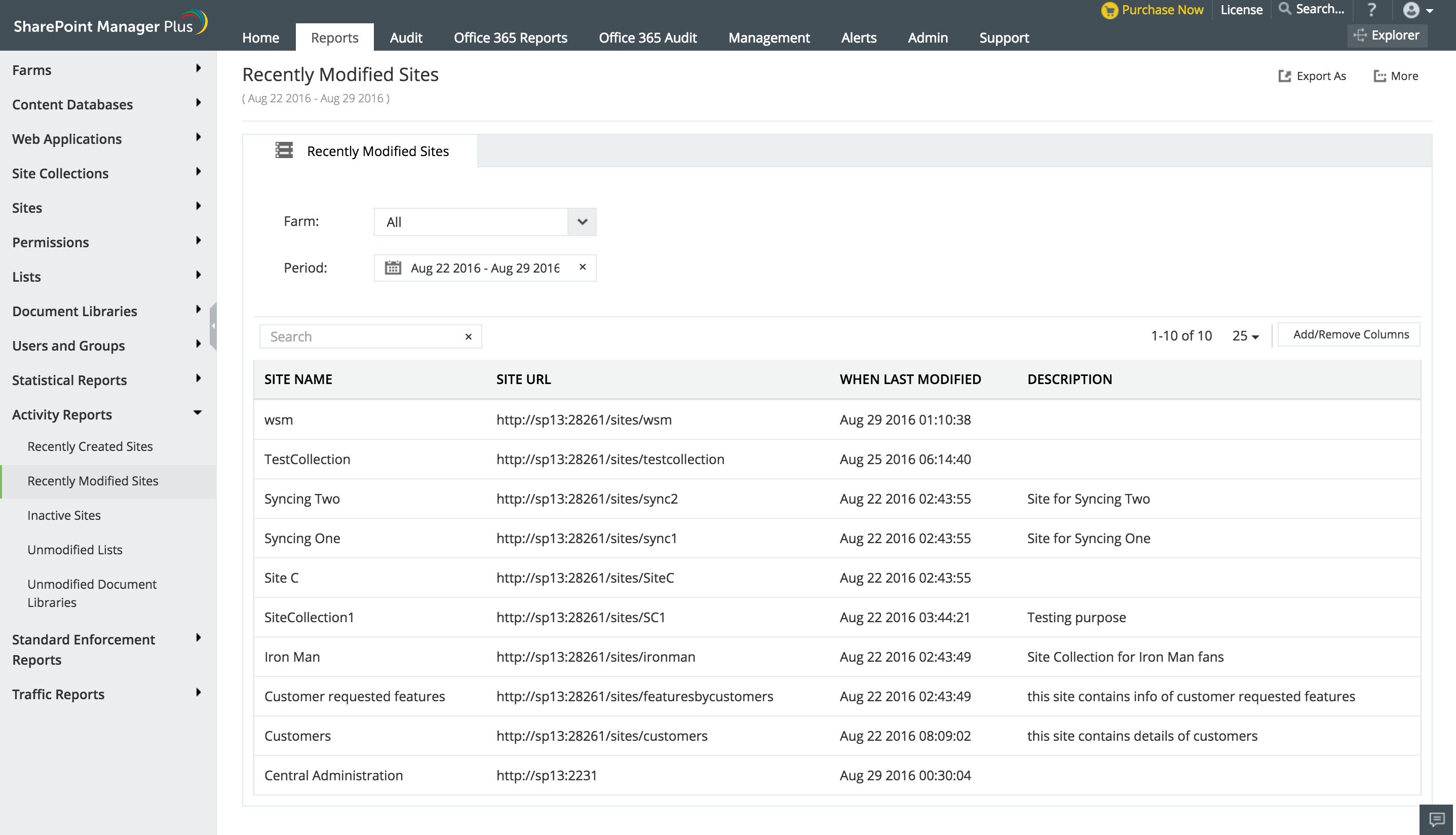Image resolution: width=1456 pixels, height=835 pixels.
Task: Click into the table Search field
Action: click(361, 336)
